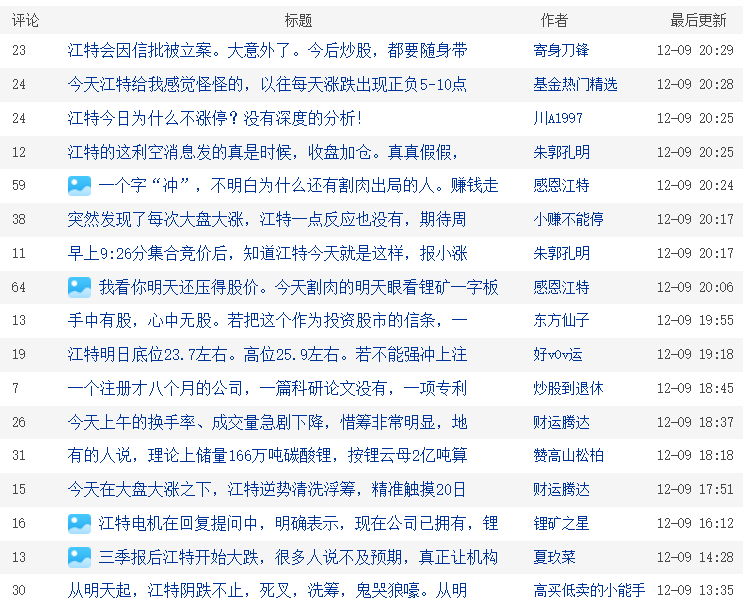This screenshot has width=744, height=600.
Task: View author profile 东方仙子
Action: [x=561, y=321]
